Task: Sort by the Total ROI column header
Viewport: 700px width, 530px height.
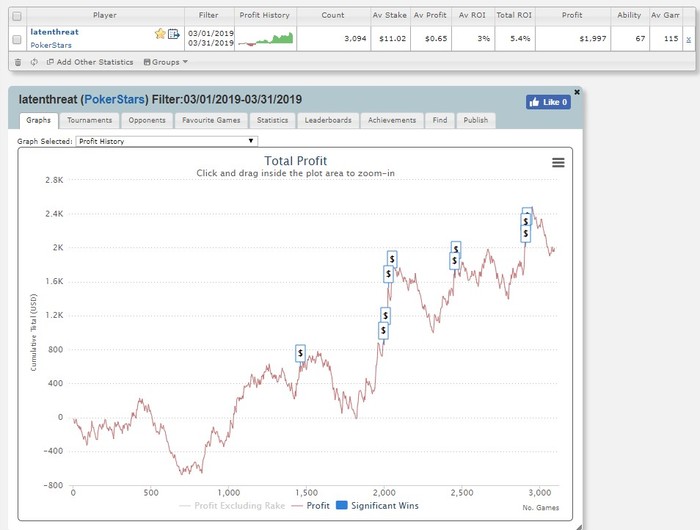Action: (x=514, y=15)
